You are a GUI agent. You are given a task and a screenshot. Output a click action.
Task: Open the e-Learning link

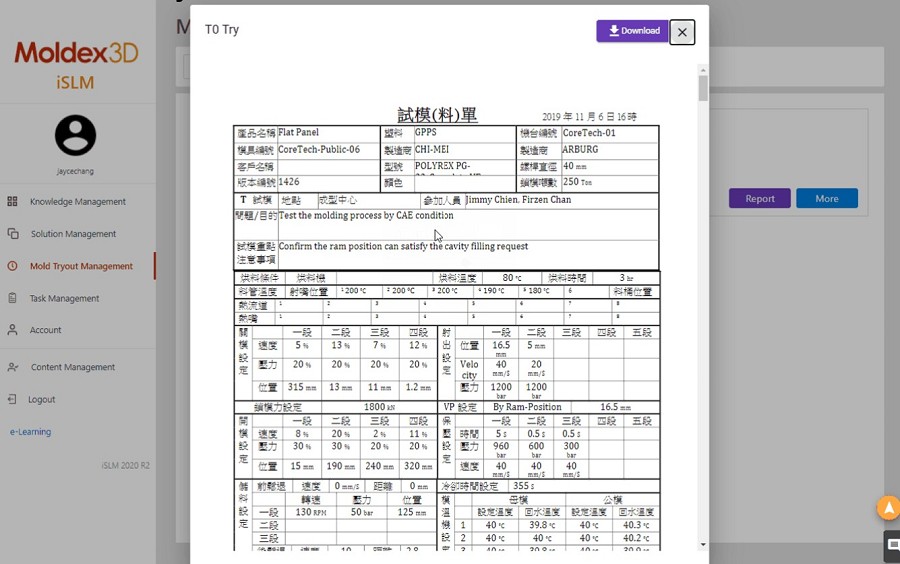click(30, 431)
